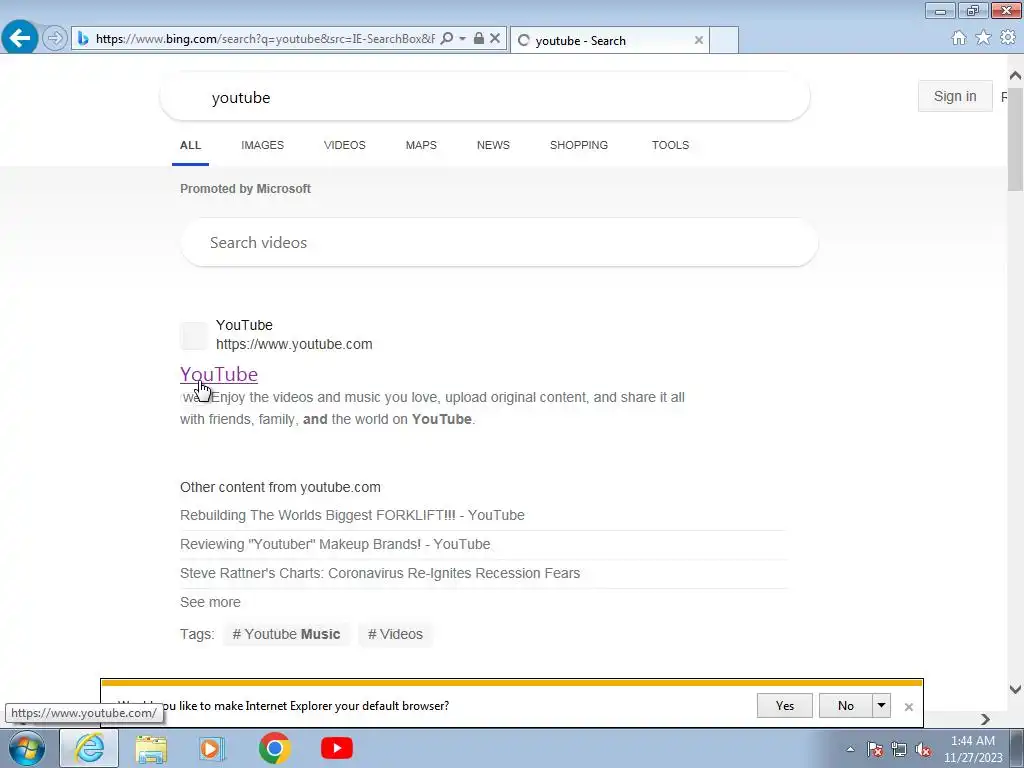Open a new blank tab
Screen dimensions: 1024x768
click(724, 40)
